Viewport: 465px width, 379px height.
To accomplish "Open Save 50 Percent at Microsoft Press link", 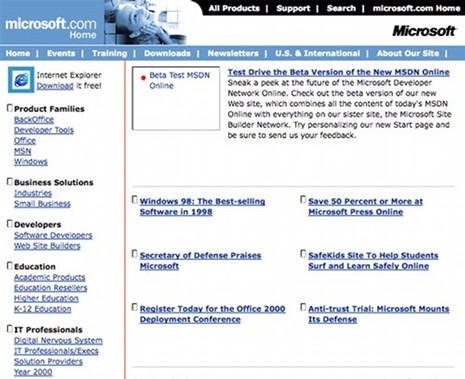I will point(366,207).
